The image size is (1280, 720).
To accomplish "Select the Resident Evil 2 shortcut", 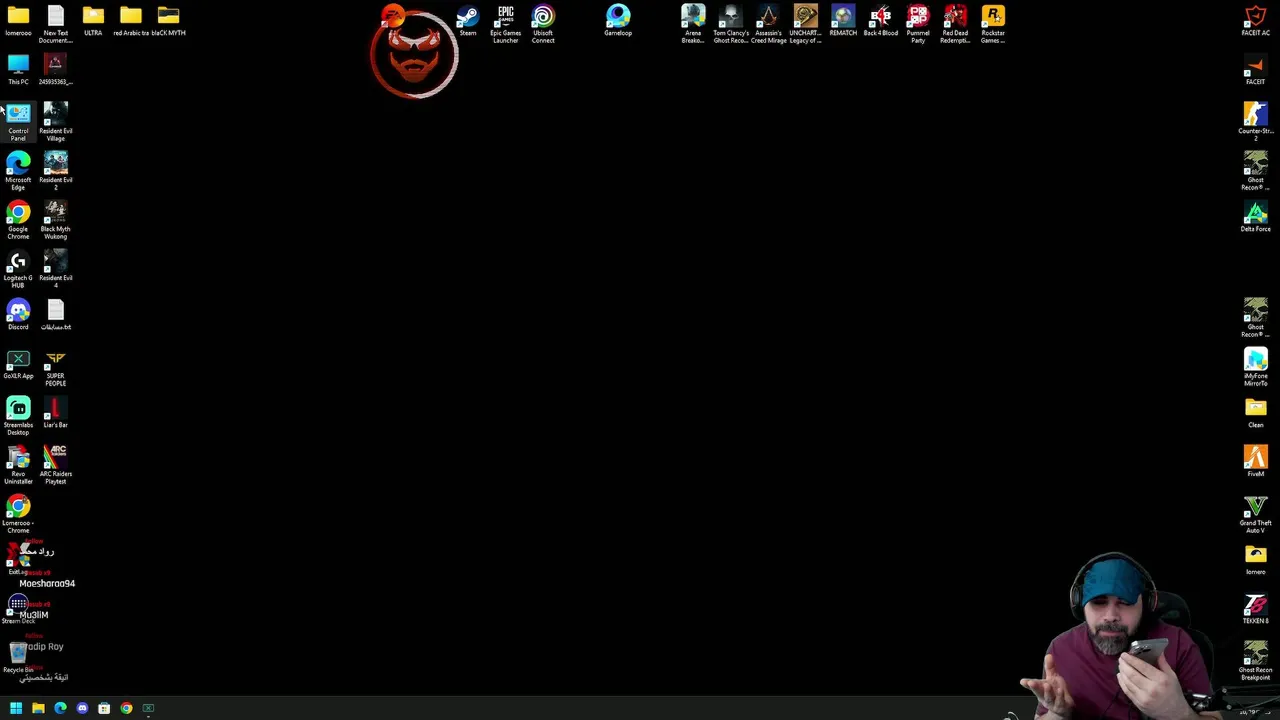I will click(x=56, y=171).
